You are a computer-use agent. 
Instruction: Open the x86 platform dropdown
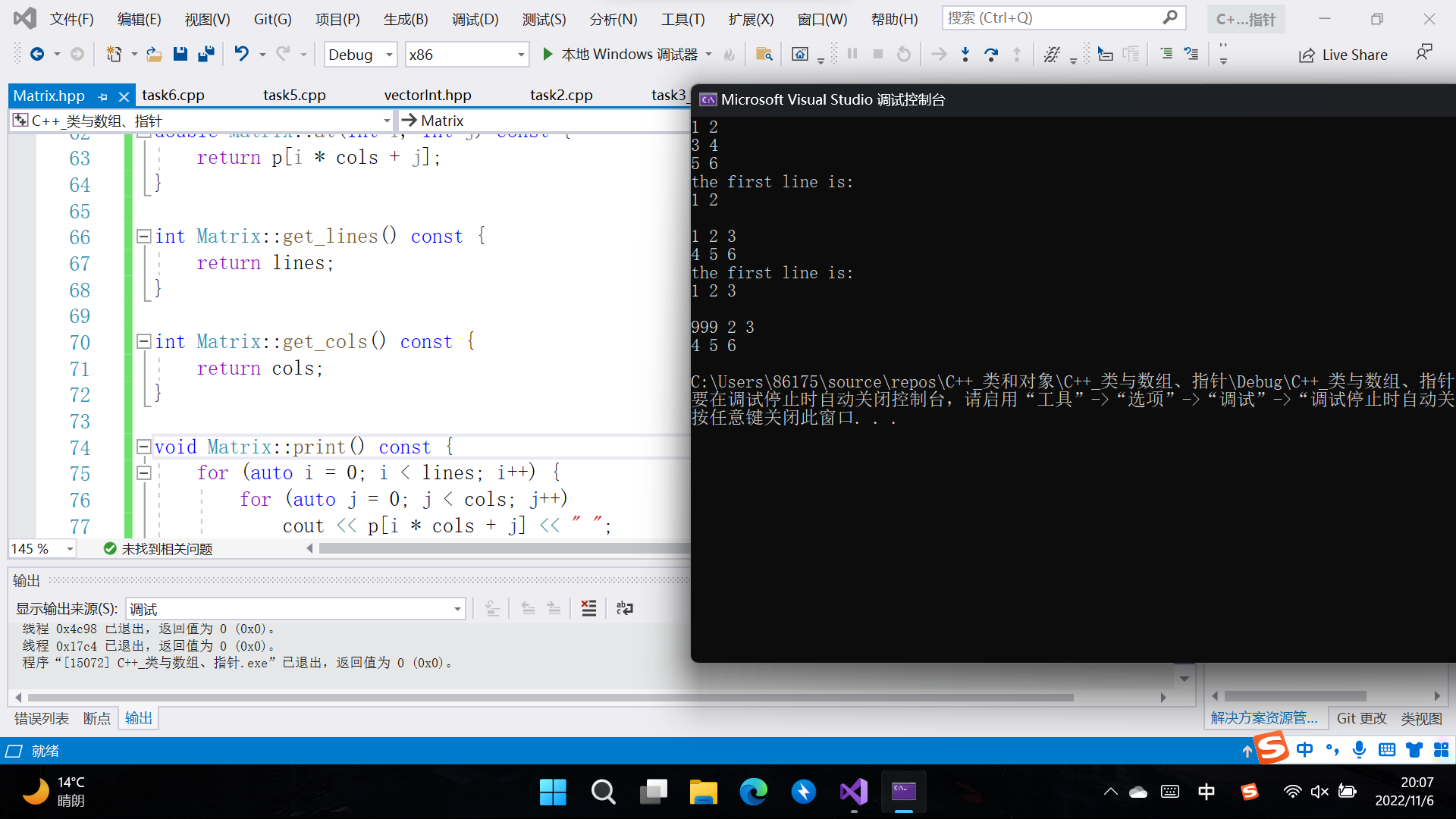pyautogui.click(x=521, y=55)
